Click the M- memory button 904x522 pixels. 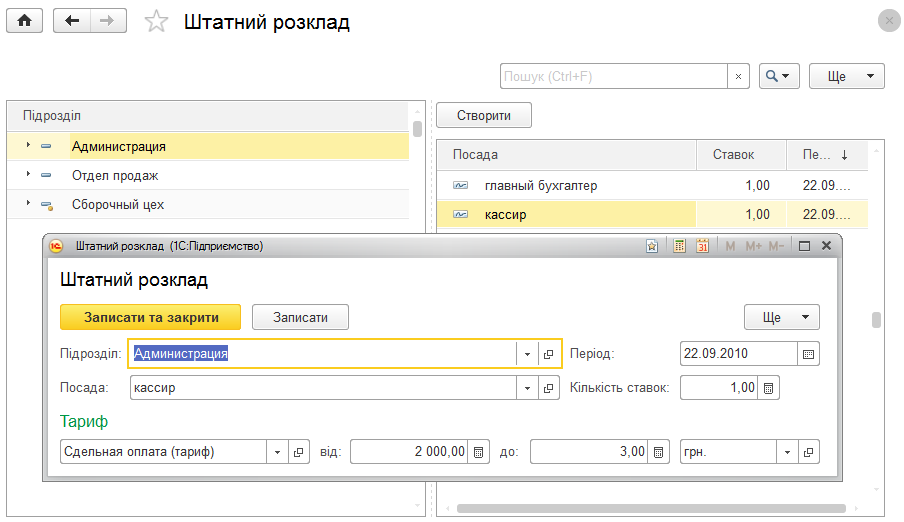click(x=776, y=246)
